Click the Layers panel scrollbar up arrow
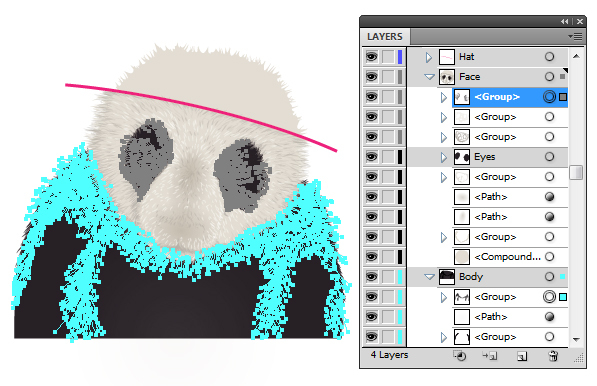The height and width of the screenshot is (386, 597). point(576,56)
